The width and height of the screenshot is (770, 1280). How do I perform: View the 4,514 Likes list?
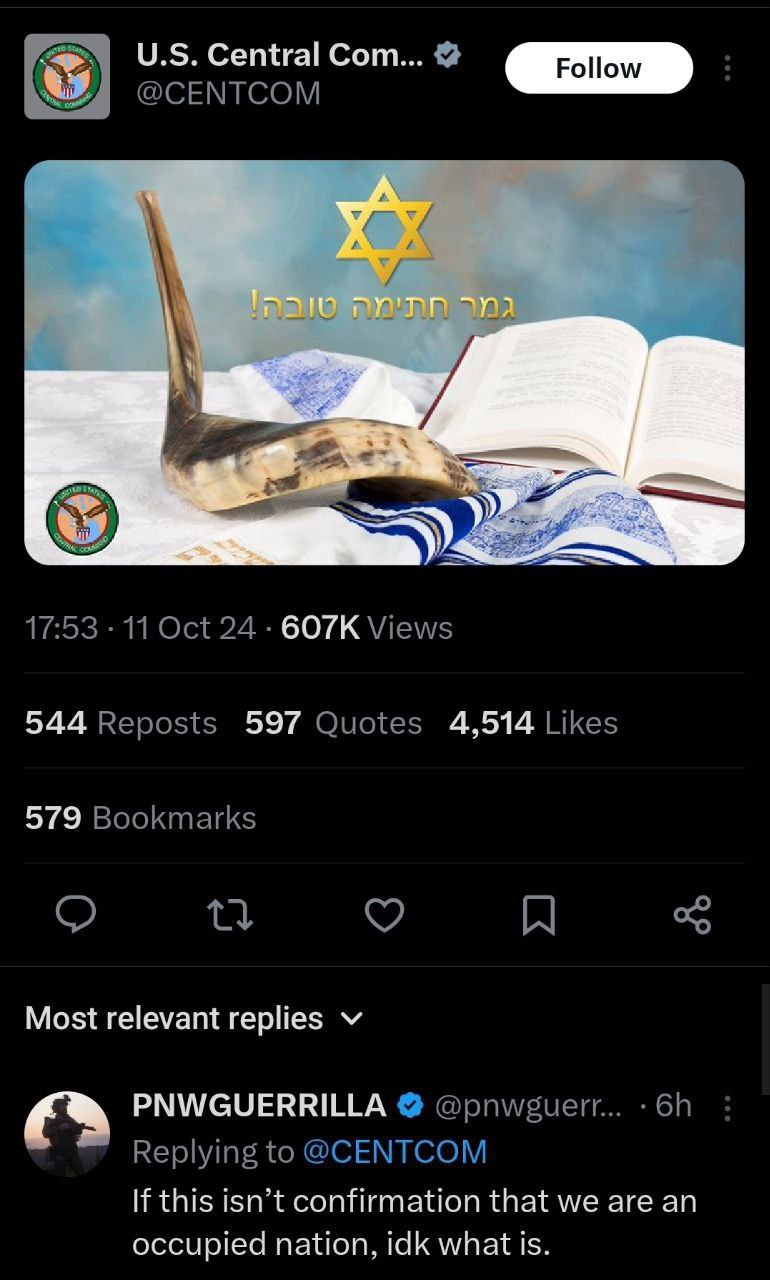click(533, 722)
